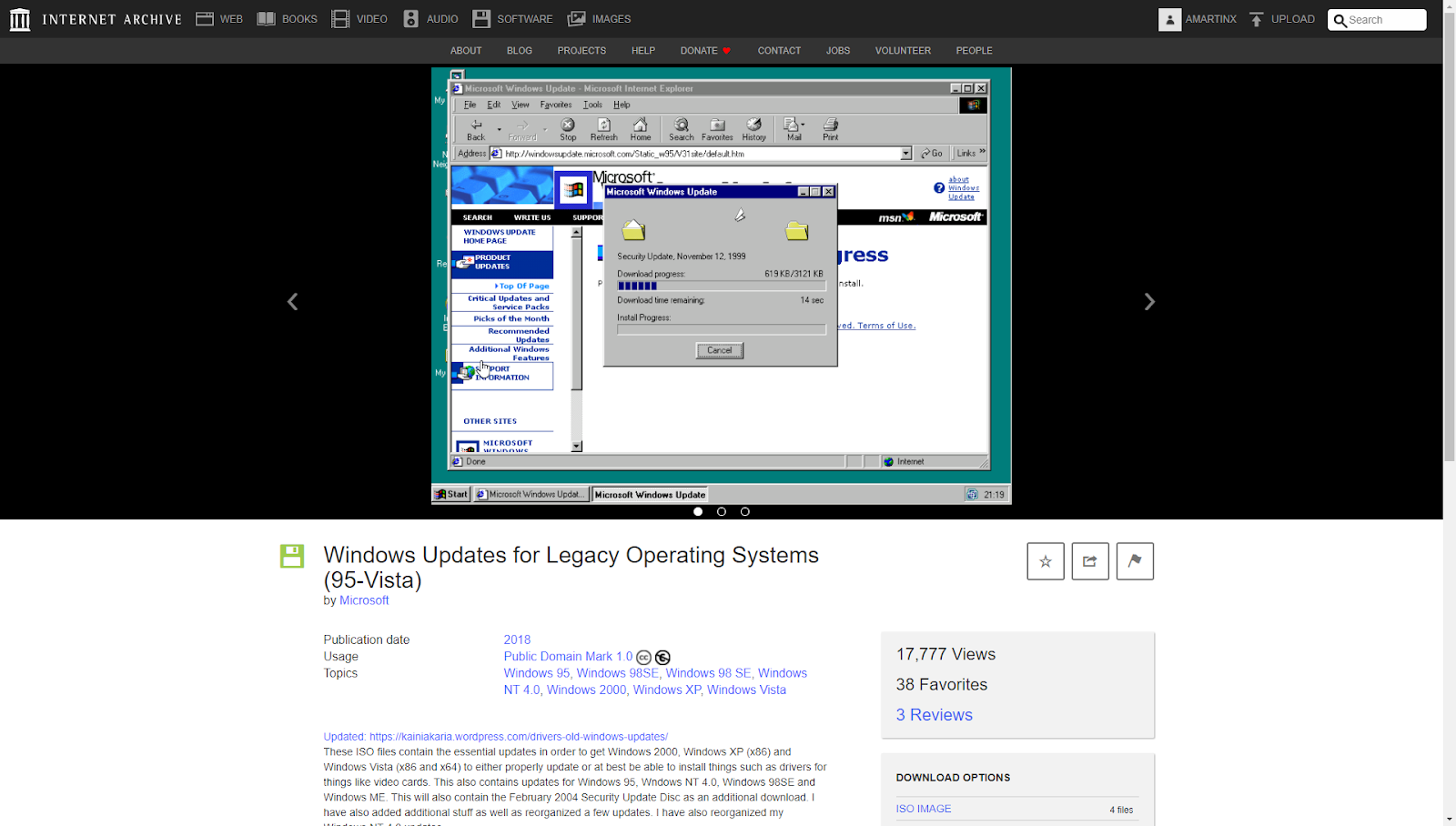Open the HELP menu item
The width and height of the screenshot is (1456, 826).
pos(643,51)
